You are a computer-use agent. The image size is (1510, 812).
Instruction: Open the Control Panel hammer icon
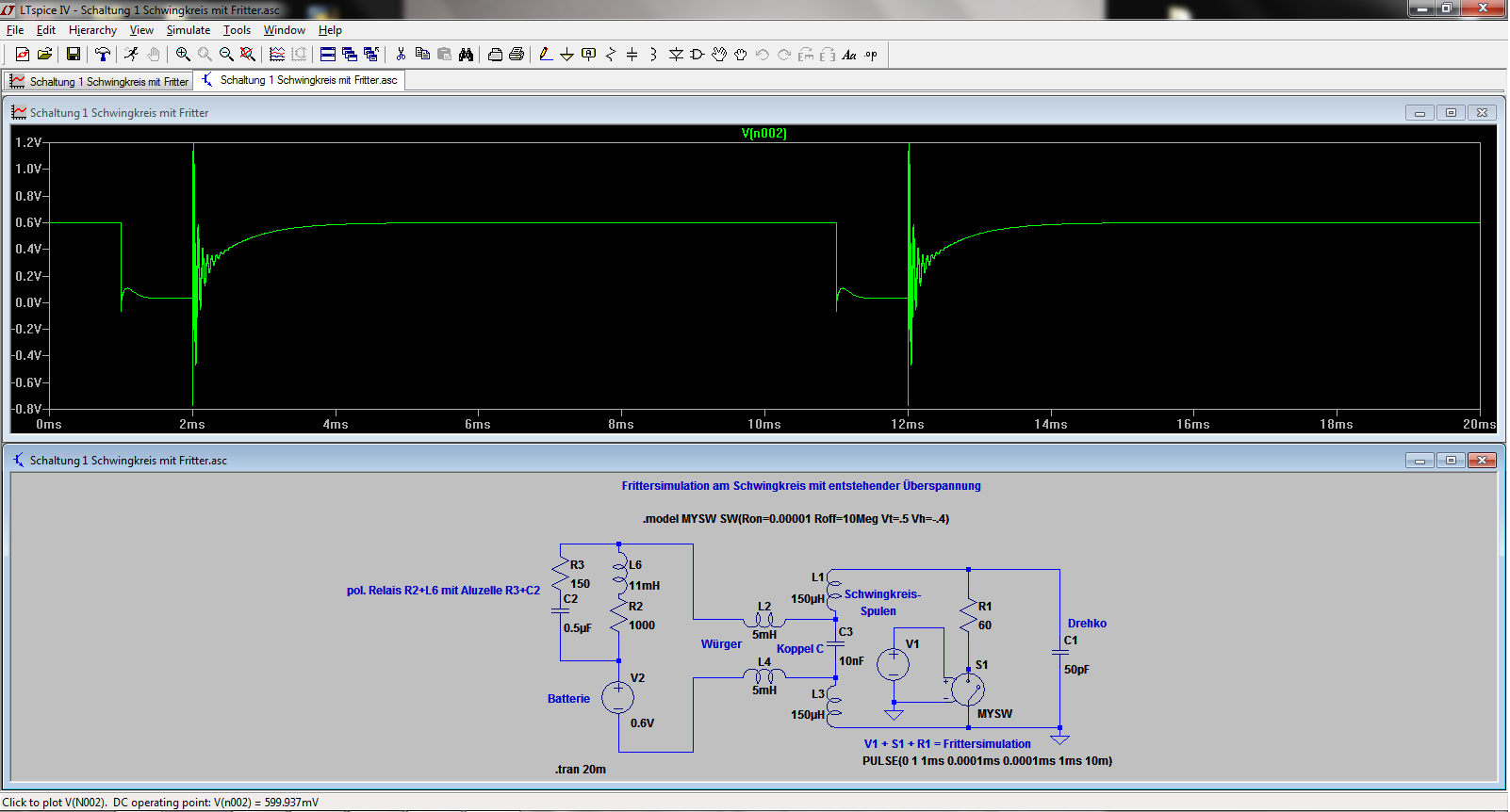(x=102, y=55)
